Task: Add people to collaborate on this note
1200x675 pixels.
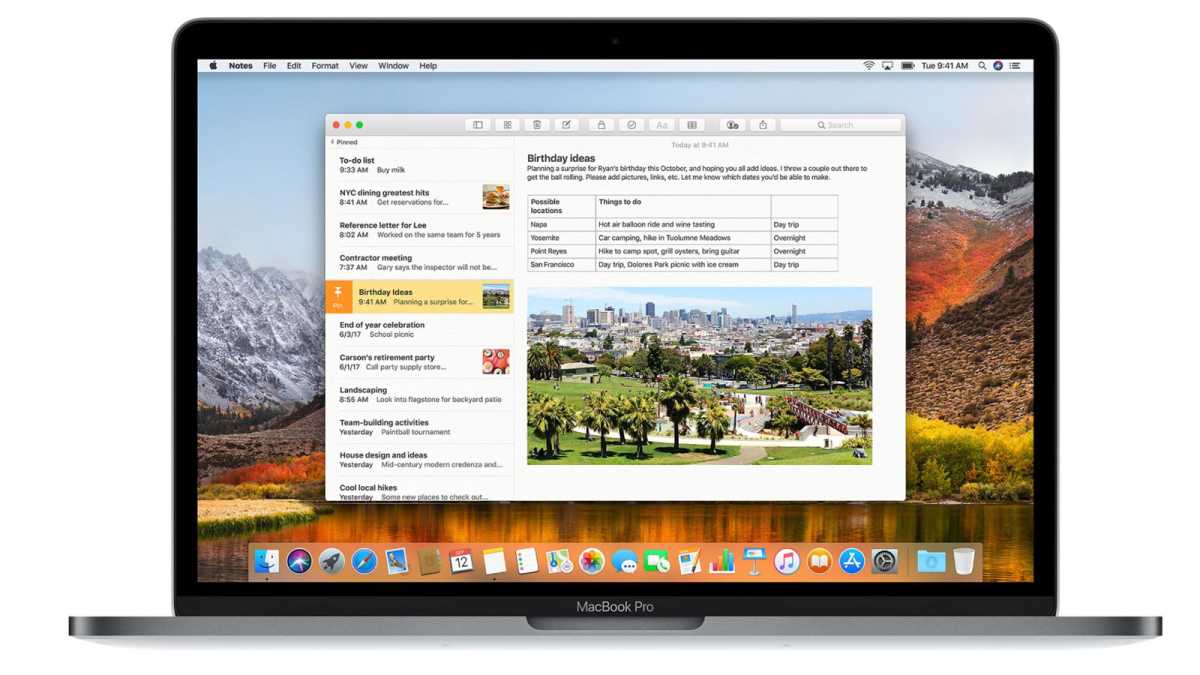Action: (732, 124)
